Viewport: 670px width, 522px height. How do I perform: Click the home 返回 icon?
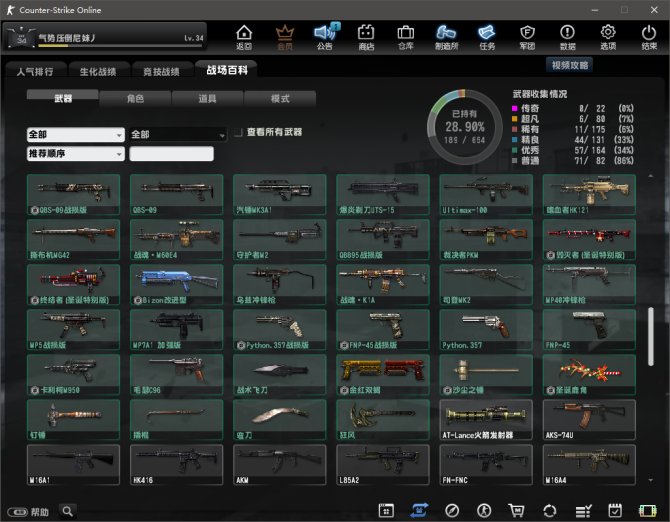pyautogui.click(x=244, y=37)
